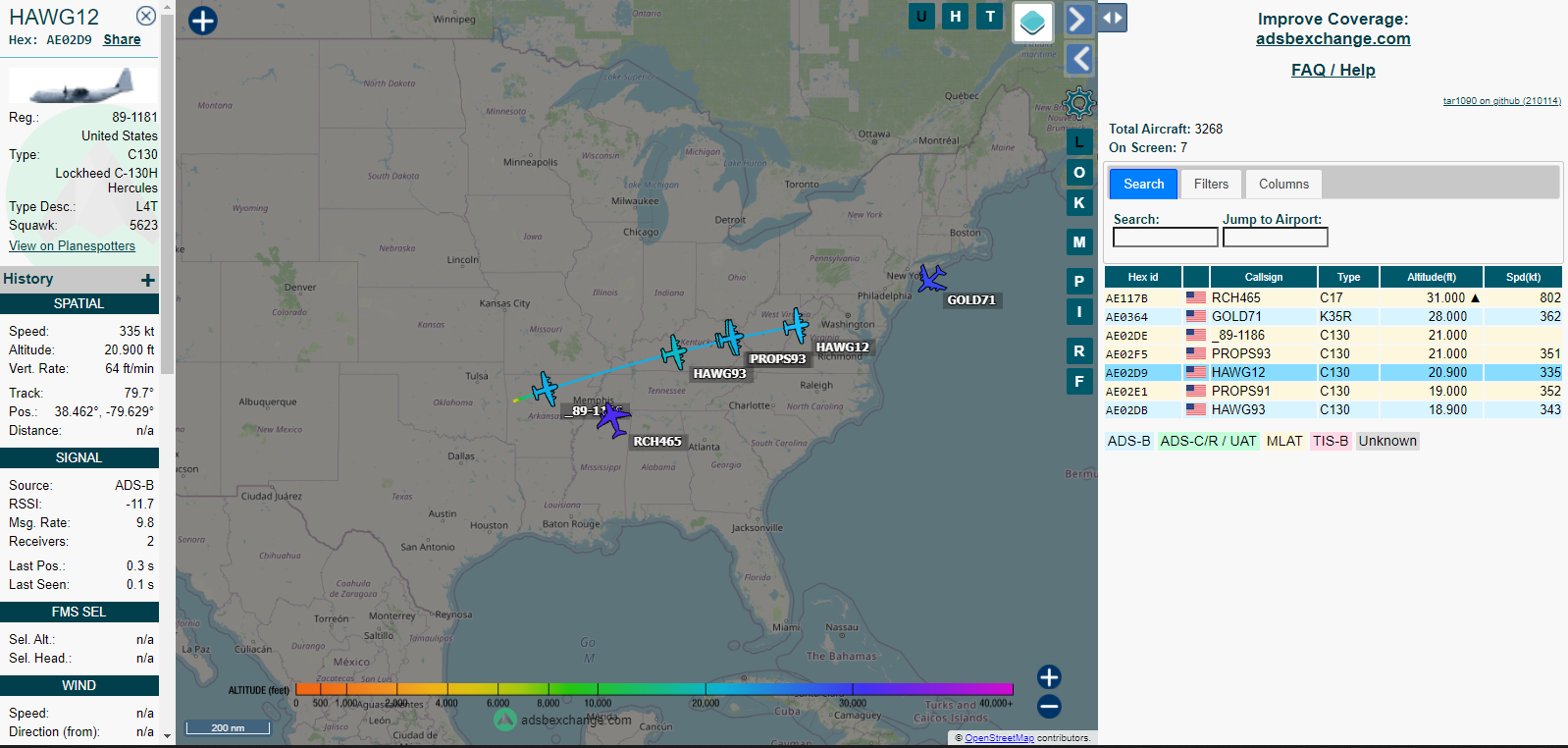The image size is (1568, 748).
Task: Toggle the T map button
Action: 990,16
